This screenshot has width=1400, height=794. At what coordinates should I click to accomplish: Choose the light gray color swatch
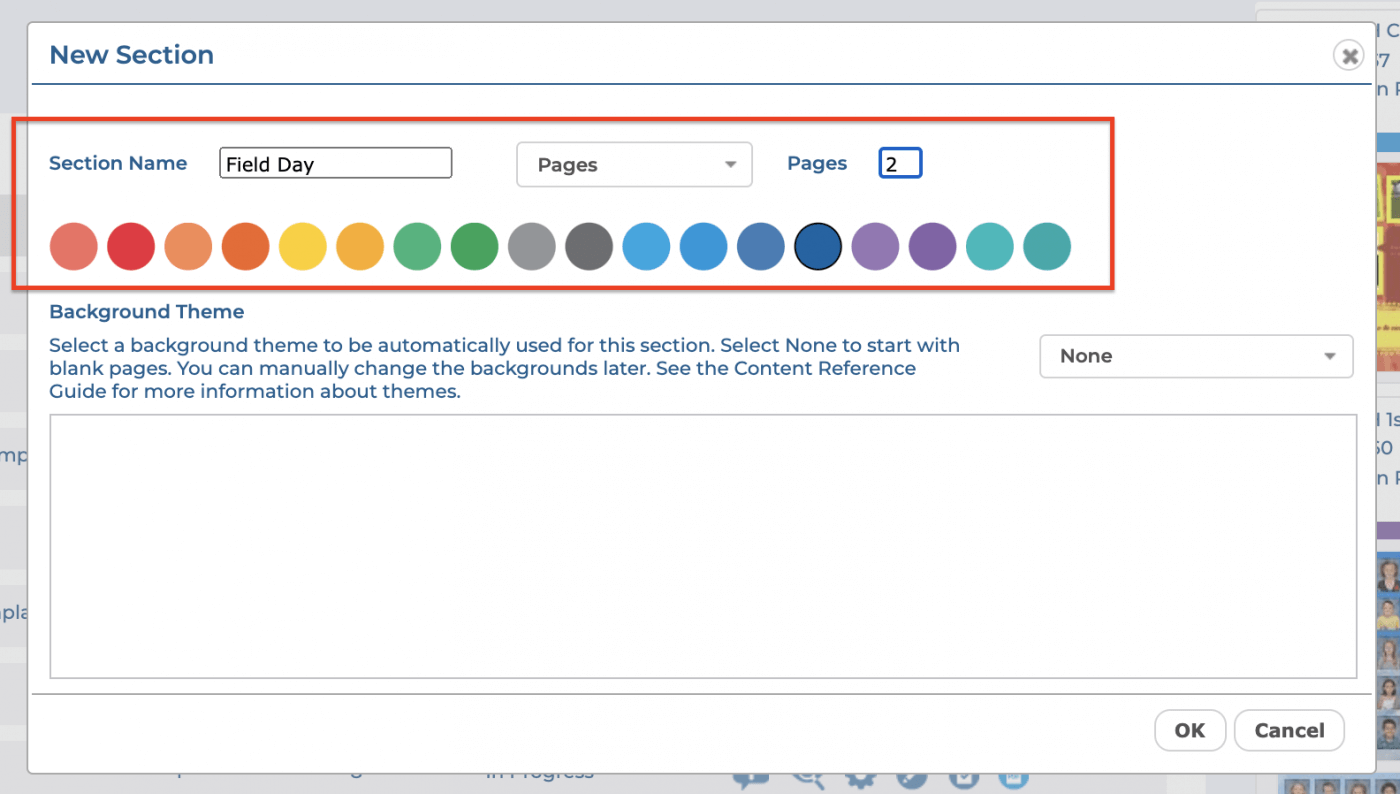[532, 247]
